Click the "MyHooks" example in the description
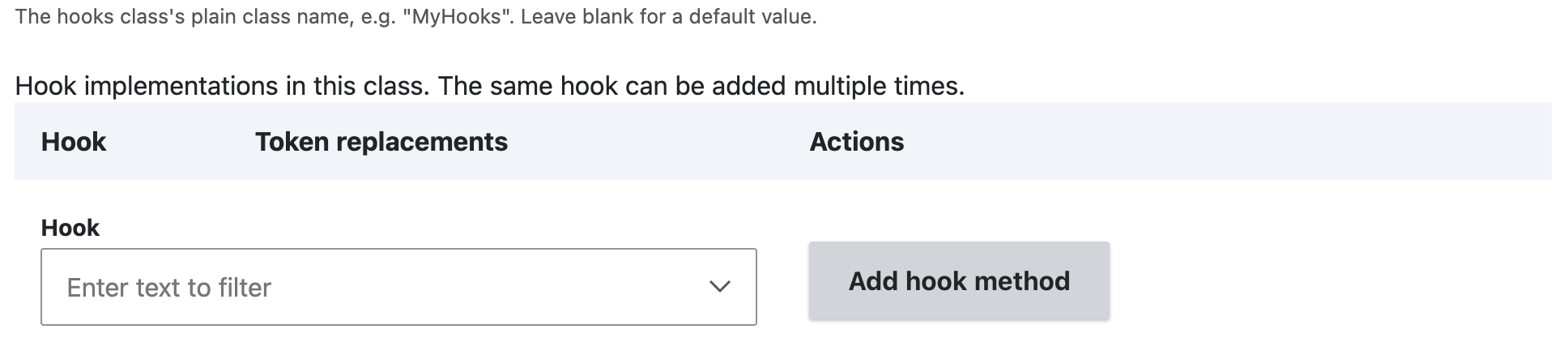 coord(456,16)
